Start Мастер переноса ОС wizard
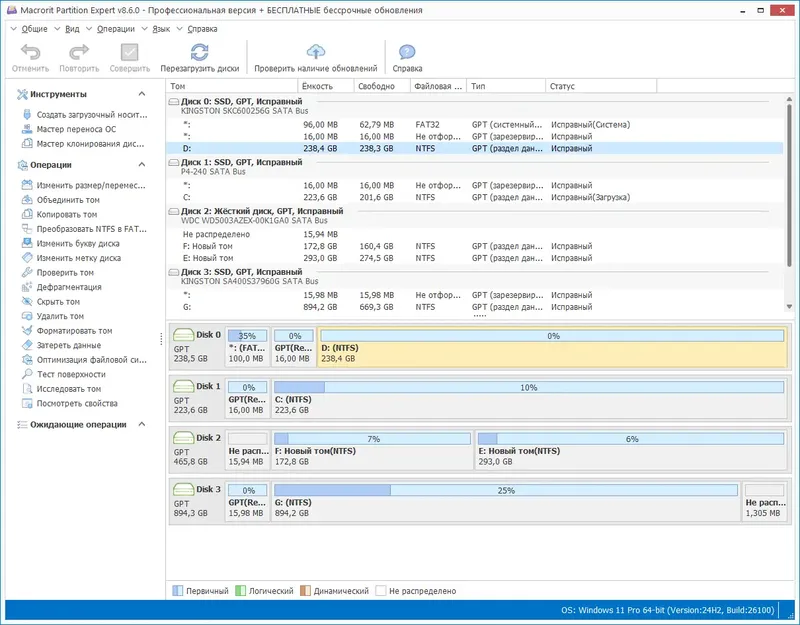The width and height of the screenshot is (800, 625). coord(76,129)
